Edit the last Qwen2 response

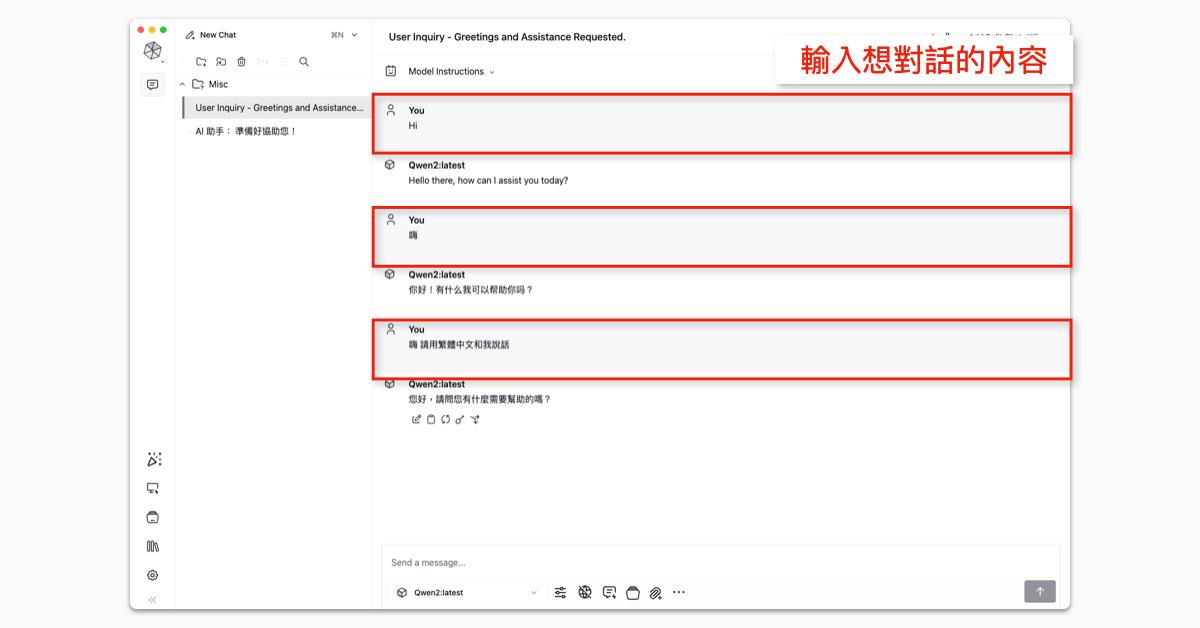pos(416,420)
